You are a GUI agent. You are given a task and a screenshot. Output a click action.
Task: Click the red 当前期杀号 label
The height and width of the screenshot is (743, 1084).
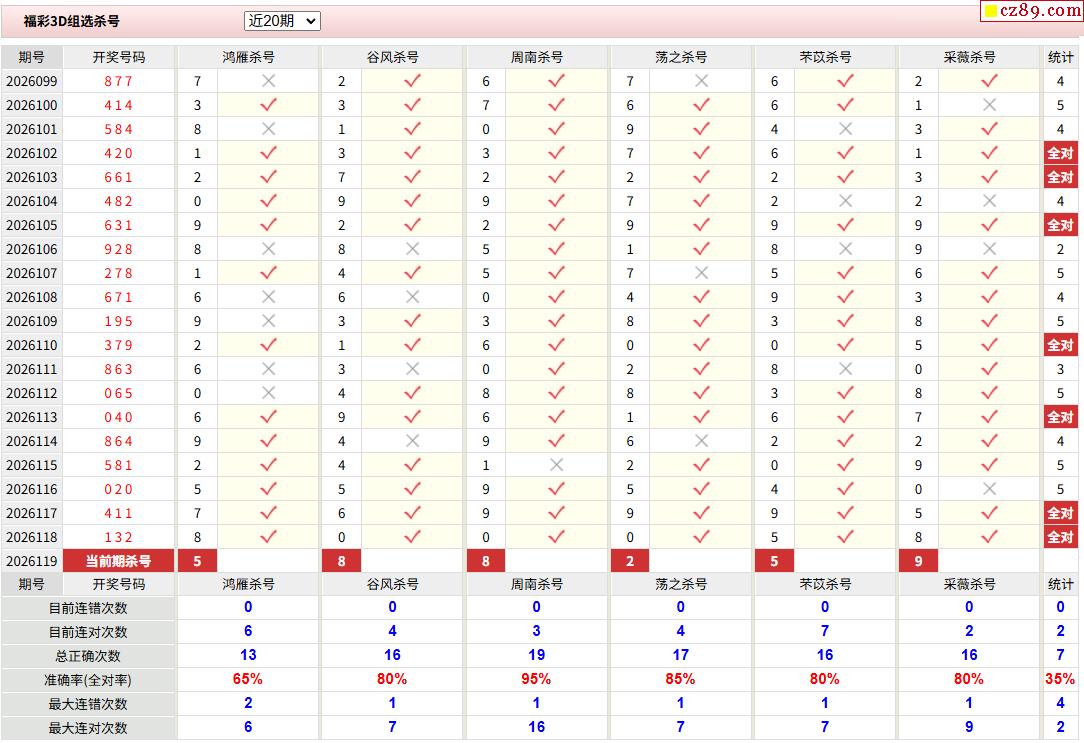click(x=118, y=561)
